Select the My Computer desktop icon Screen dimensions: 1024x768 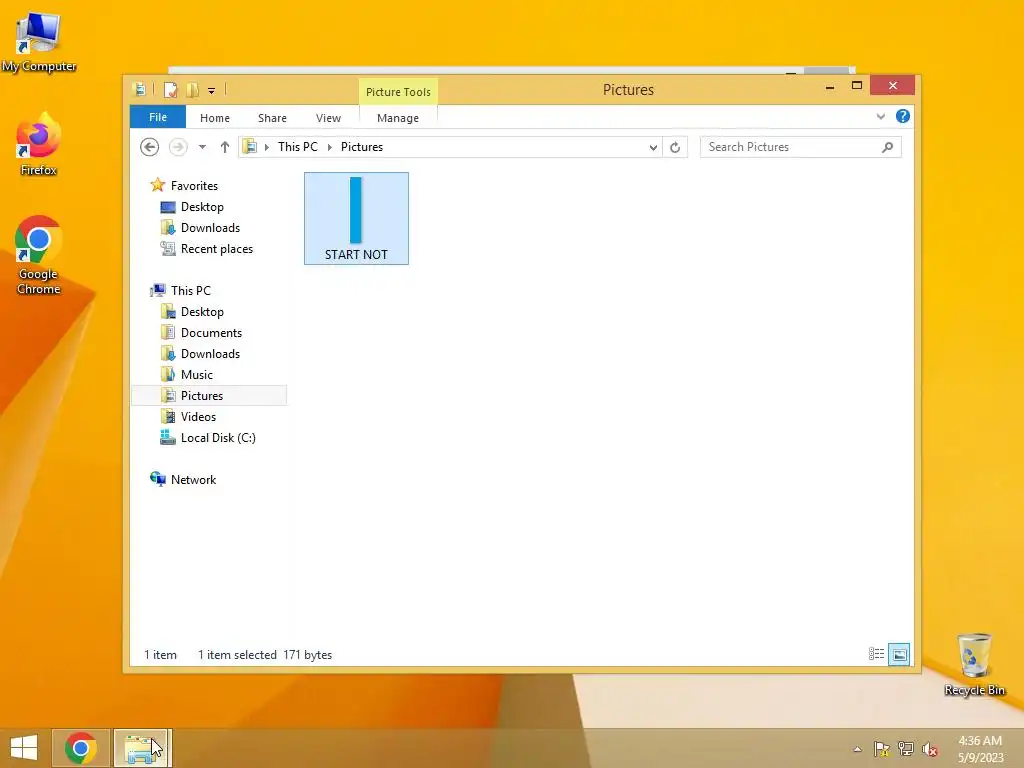(x=39, y=42)
